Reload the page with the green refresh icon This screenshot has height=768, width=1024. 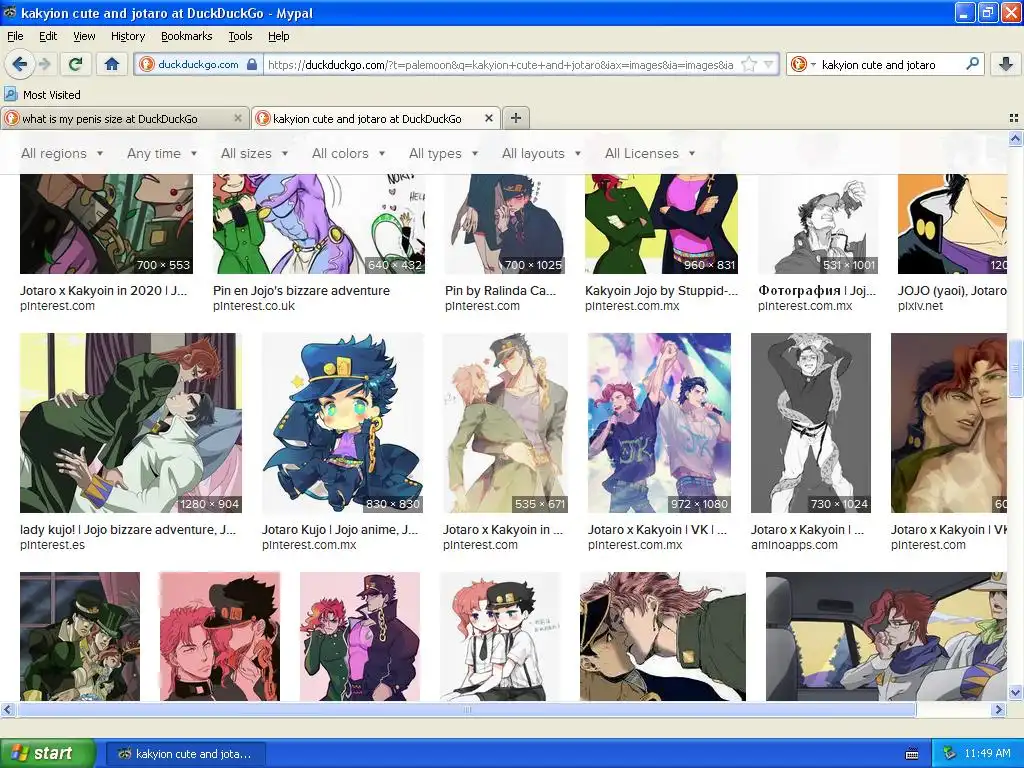75,64
